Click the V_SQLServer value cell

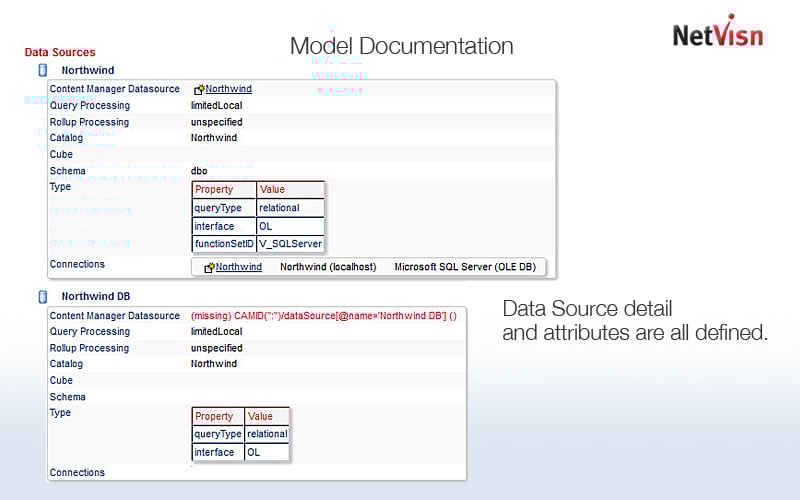[x=290, y=244]
